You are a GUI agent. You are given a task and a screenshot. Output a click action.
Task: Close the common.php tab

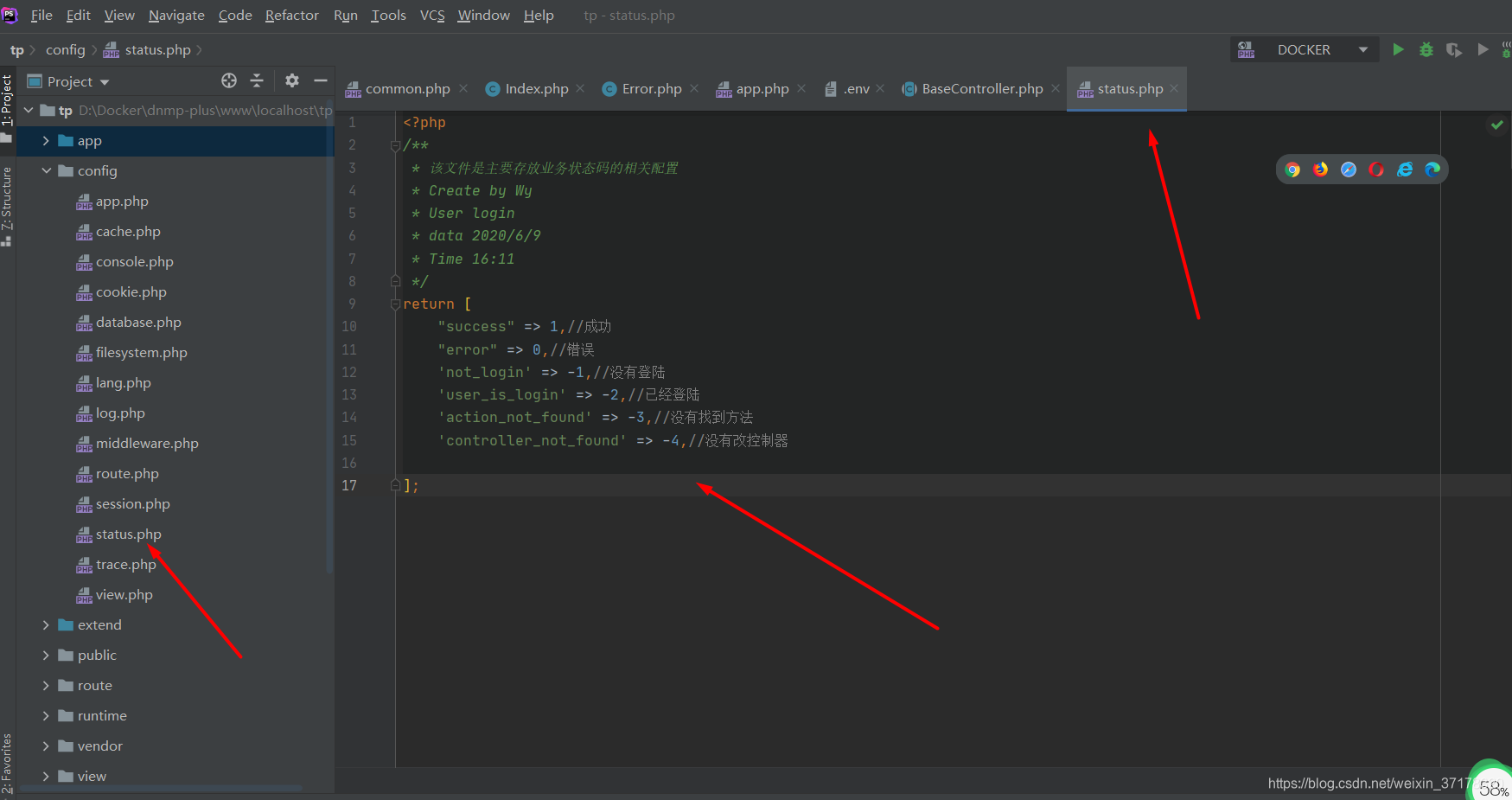click(463, 88)
